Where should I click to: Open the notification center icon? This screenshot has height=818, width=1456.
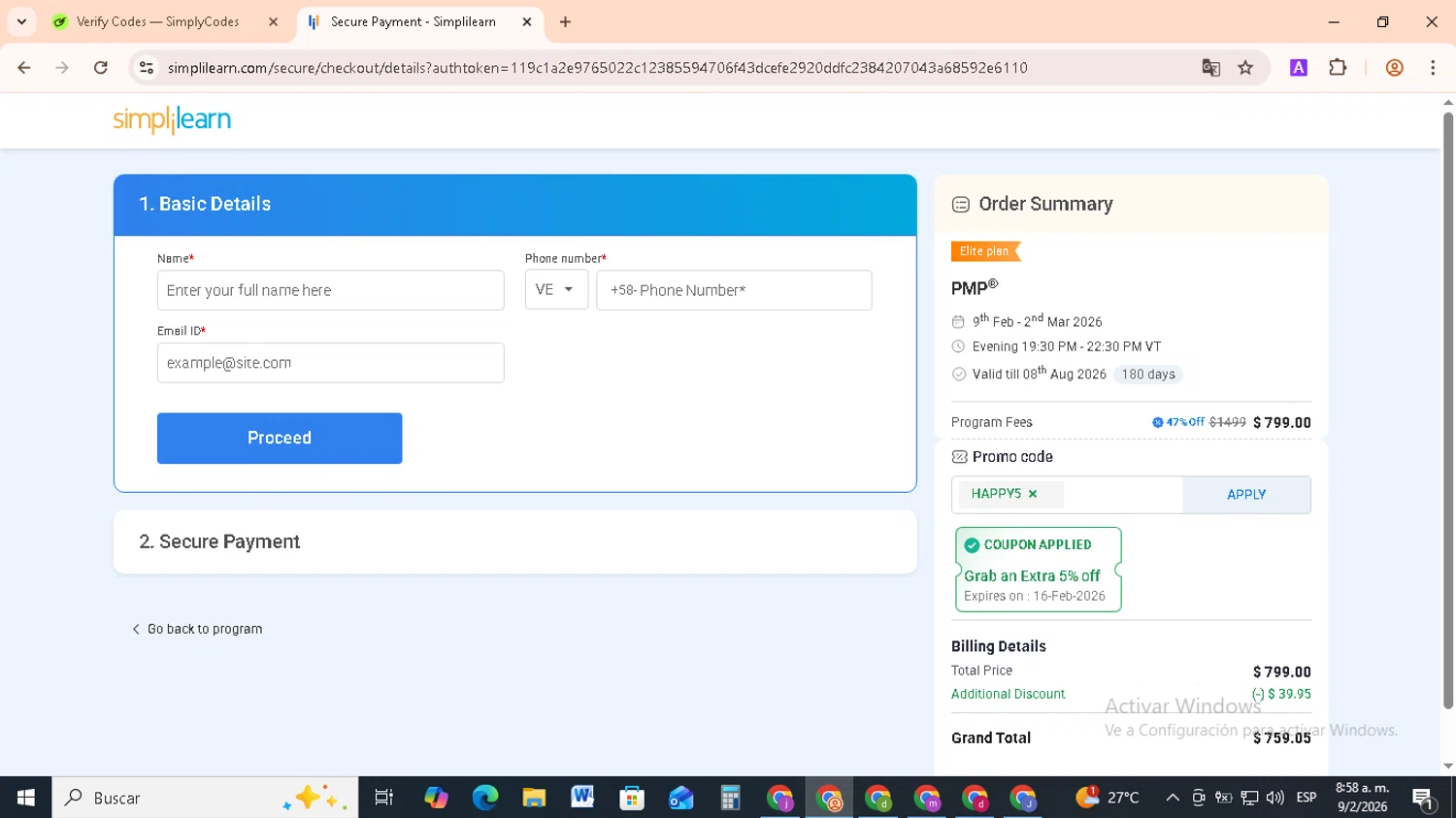[1424, 799]
